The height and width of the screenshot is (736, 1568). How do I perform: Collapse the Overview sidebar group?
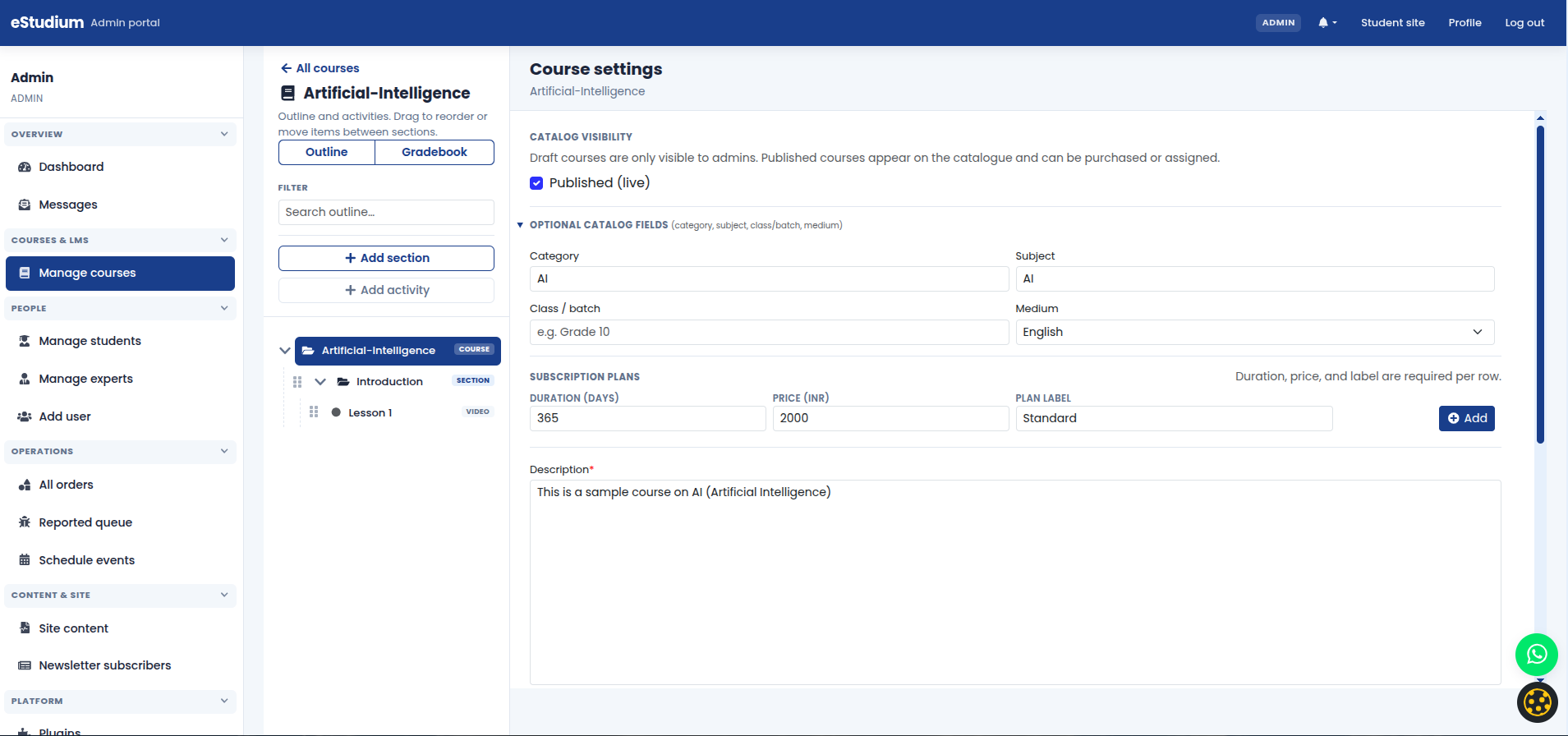click(x=224, y=134)
